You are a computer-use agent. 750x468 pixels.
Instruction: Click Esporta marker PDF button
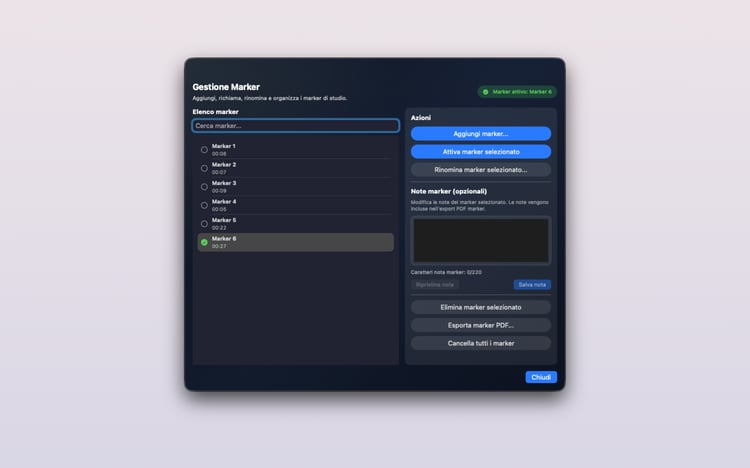coord(481,325)
